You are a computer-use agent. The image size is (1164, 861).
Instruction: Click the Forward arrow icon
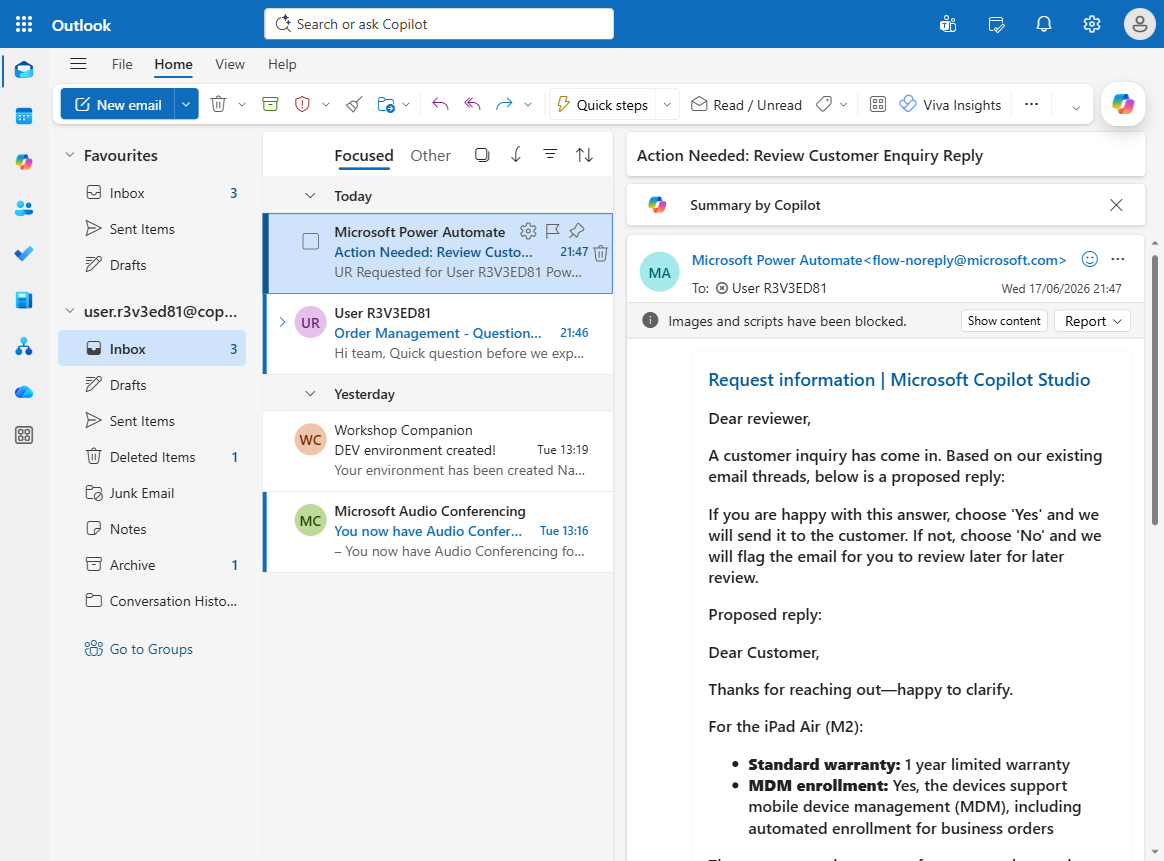[x=504, y=105]
